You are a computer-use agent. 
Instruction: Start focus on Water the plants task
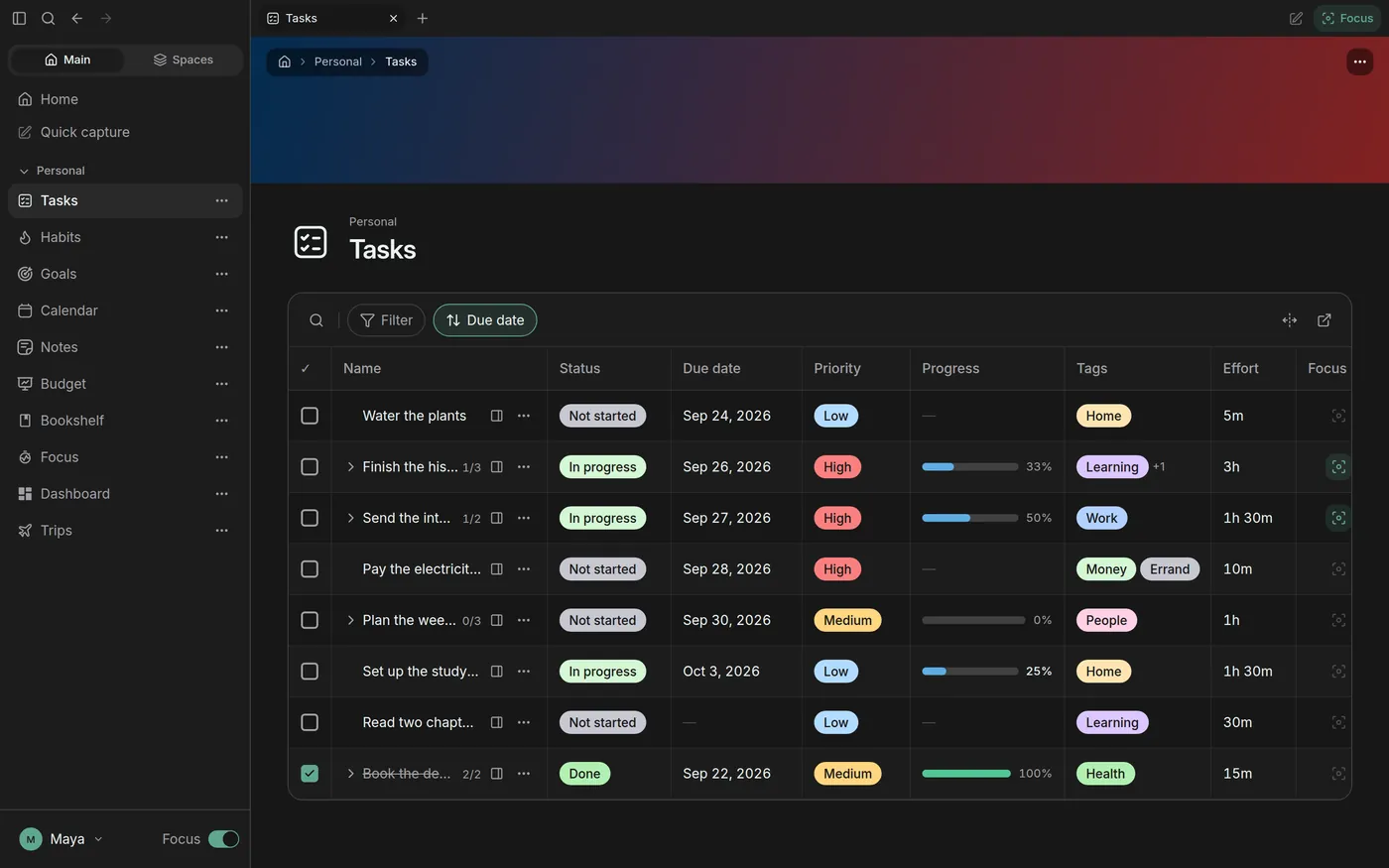tap(1338, 416)
